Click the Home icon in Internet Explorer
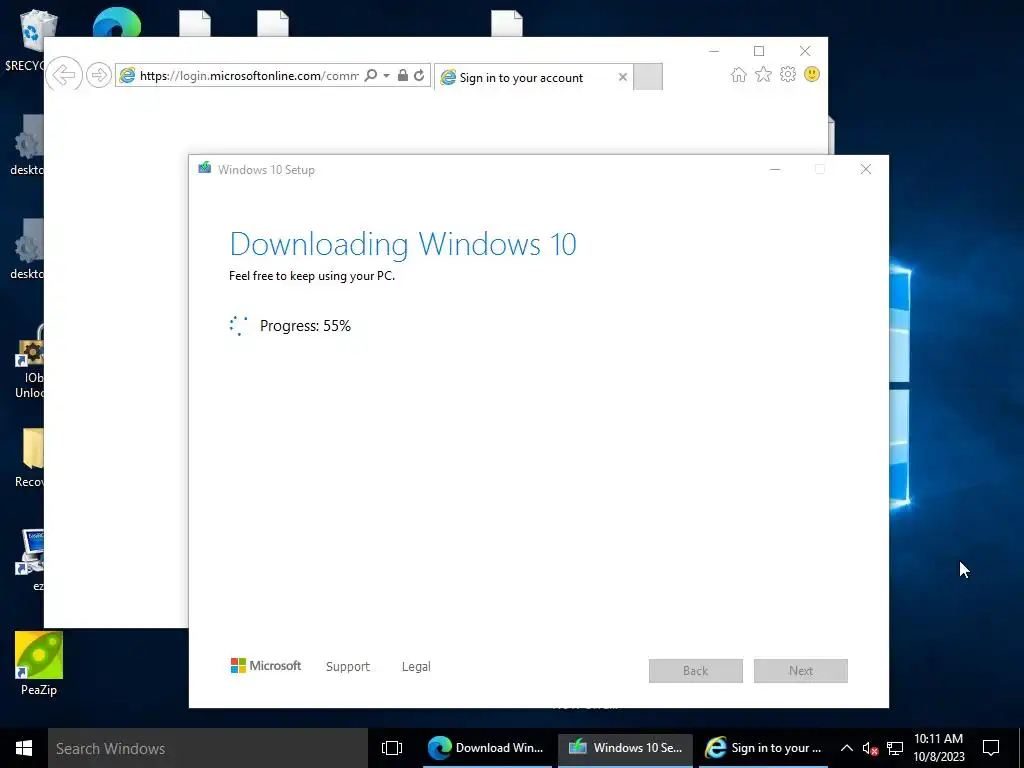 739,74
